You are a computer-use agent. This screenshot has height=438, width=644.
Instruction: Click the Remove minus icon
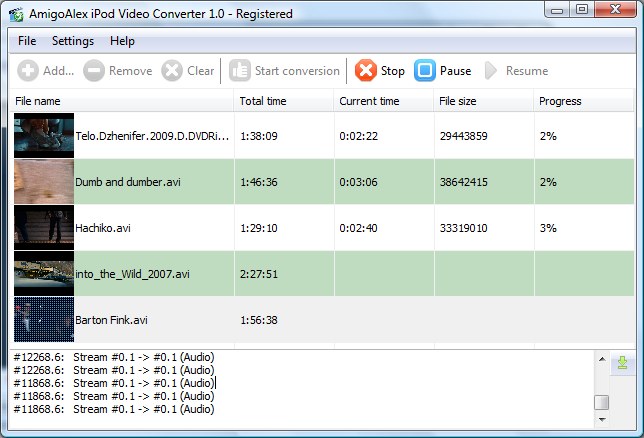(94, 71)
